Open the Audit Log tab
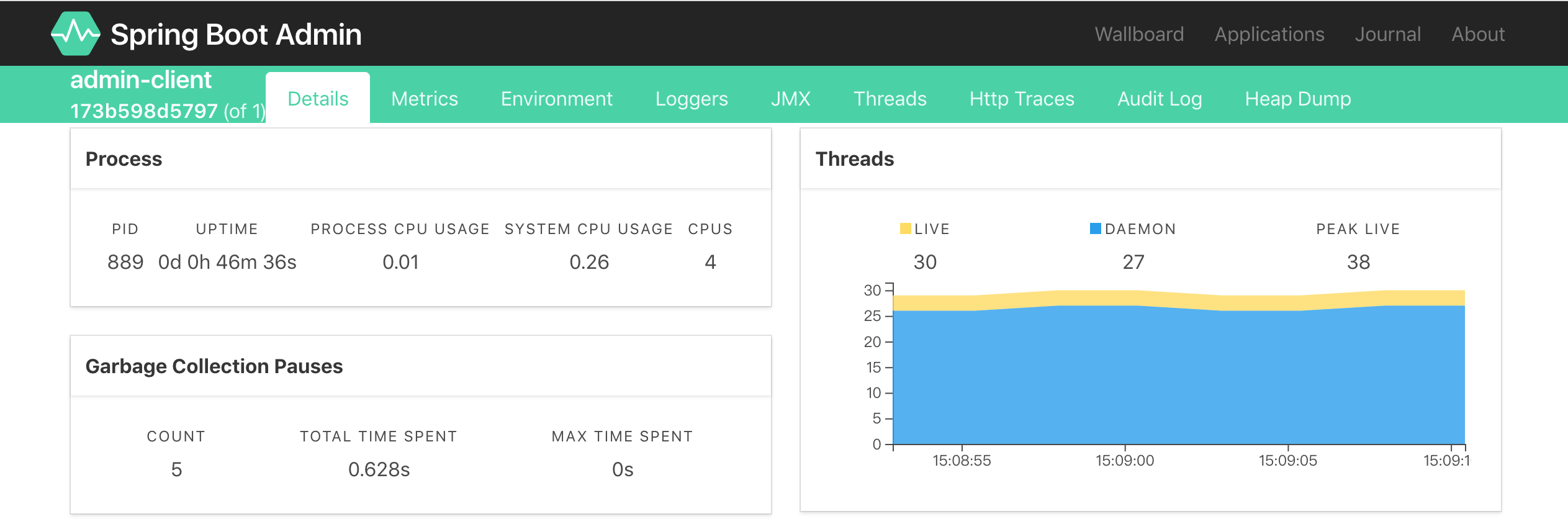 [x=1160, y=99]
